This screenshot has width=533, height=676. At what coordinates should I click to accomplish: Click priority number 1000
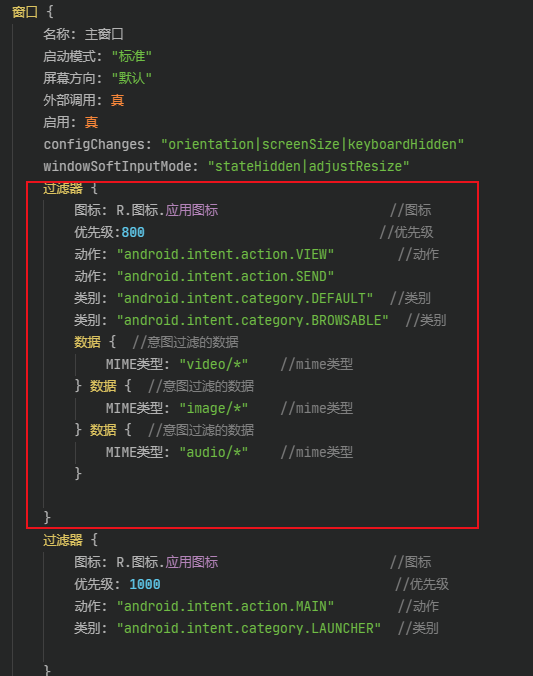tap(145, 584)
